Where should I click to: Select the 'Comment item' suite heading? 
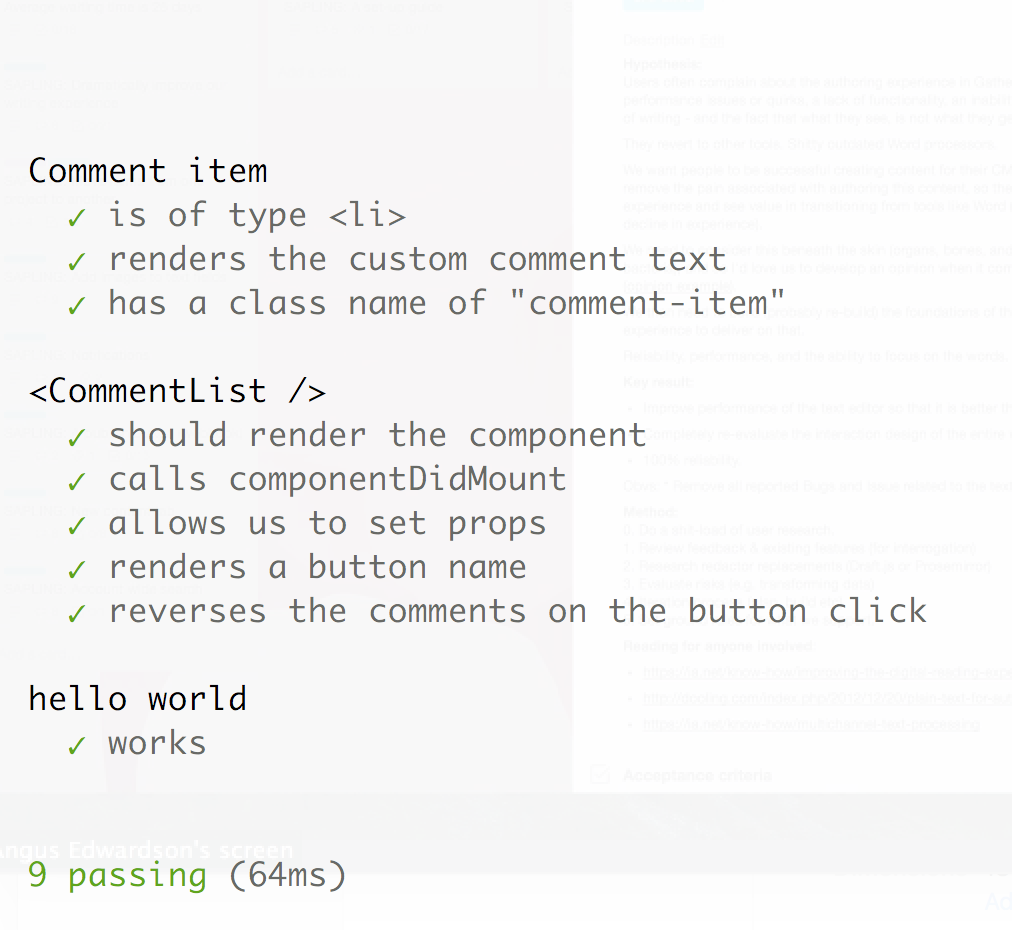(x=148, y=172)
